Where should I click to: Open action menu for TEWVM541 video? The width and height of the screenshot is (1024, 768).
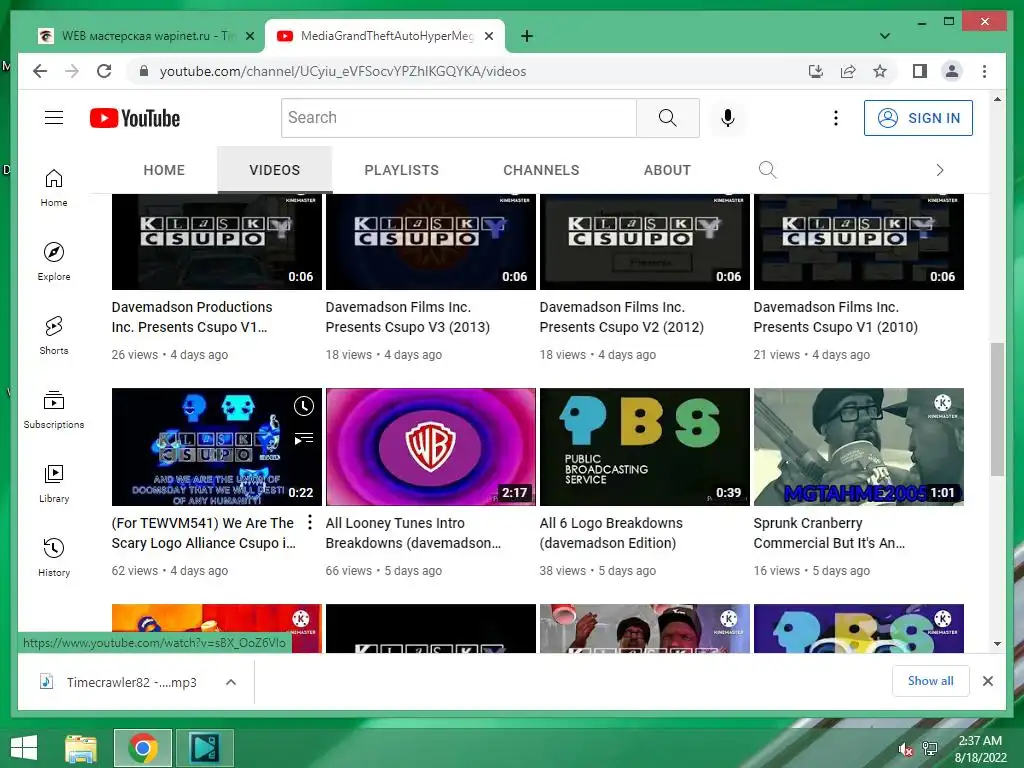tap(310, 522)
